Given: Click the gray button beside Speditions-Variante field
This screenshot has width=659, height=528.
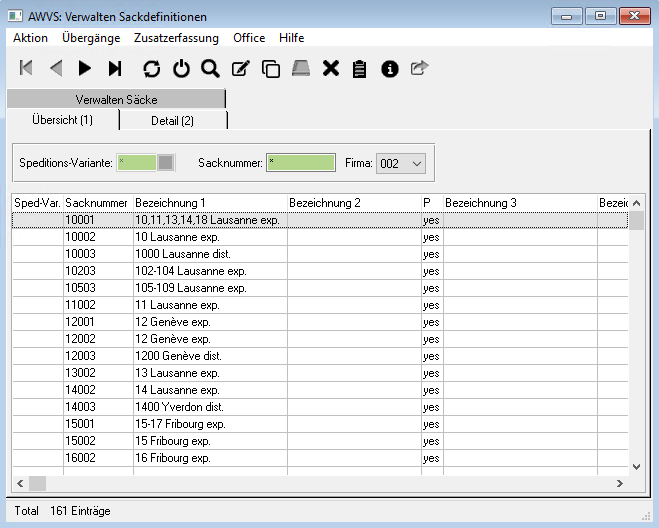Looking at the screenshot, I should 166,162.
